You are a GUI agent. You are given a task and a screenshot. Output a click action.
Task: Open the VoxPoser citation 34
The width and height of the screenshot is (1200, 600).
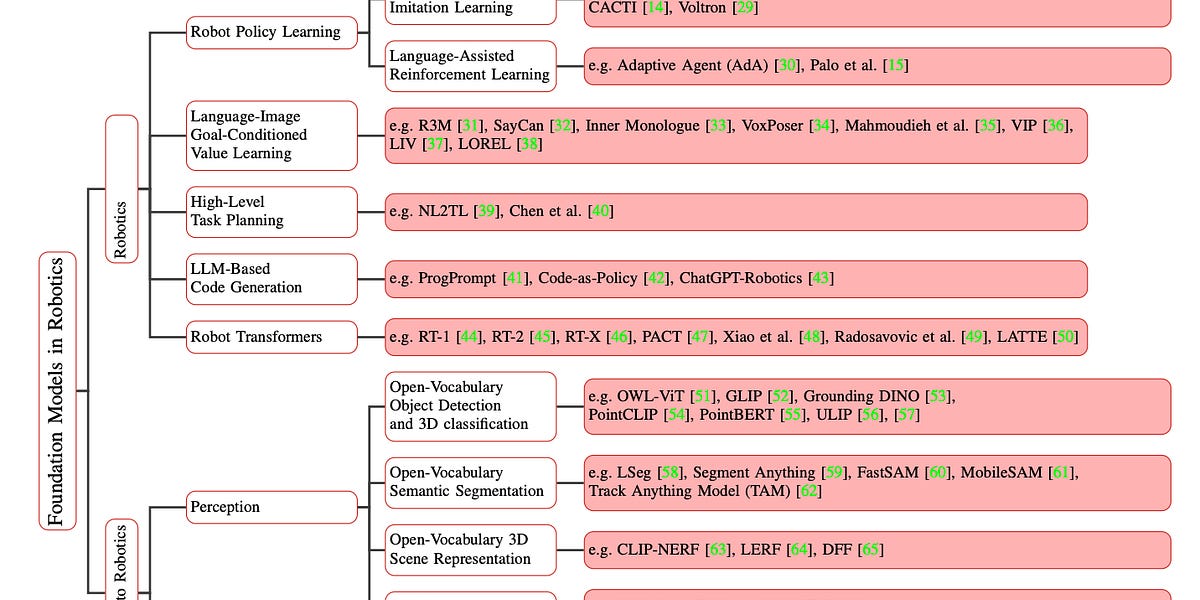point(821,127)
